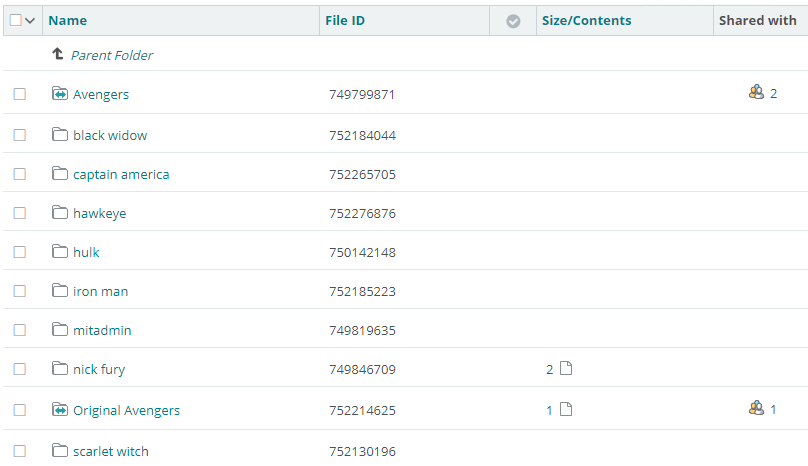Click the checkmark status column header icon
The height and width of the screenshot is (466, 808).
513,21
